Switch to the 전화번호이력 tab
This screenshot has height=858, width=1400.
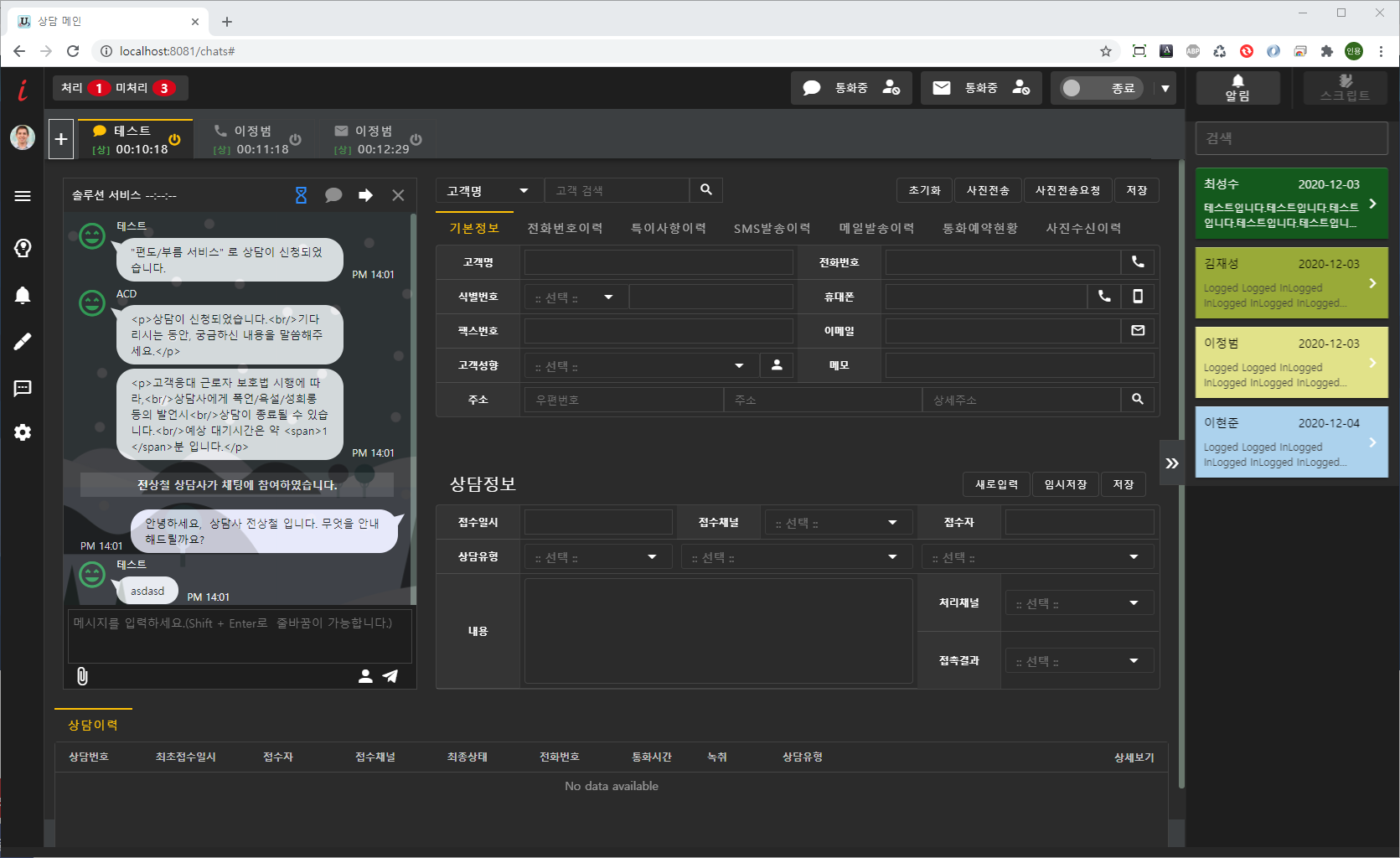(565, 228)
